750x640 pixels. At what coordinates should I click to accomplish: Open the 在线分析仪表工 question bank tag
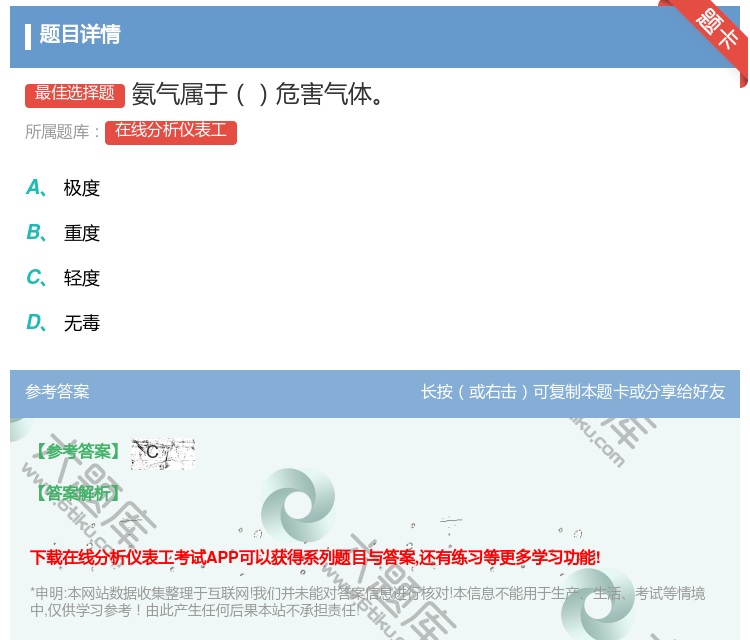point(171,132)
